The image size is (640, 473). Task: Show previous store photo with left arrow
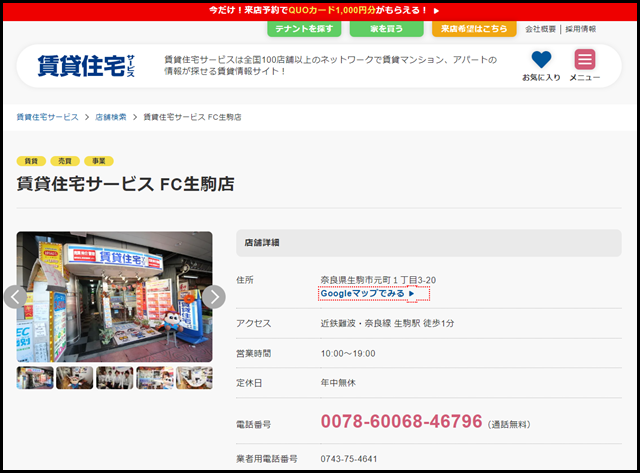click(16, 297)
